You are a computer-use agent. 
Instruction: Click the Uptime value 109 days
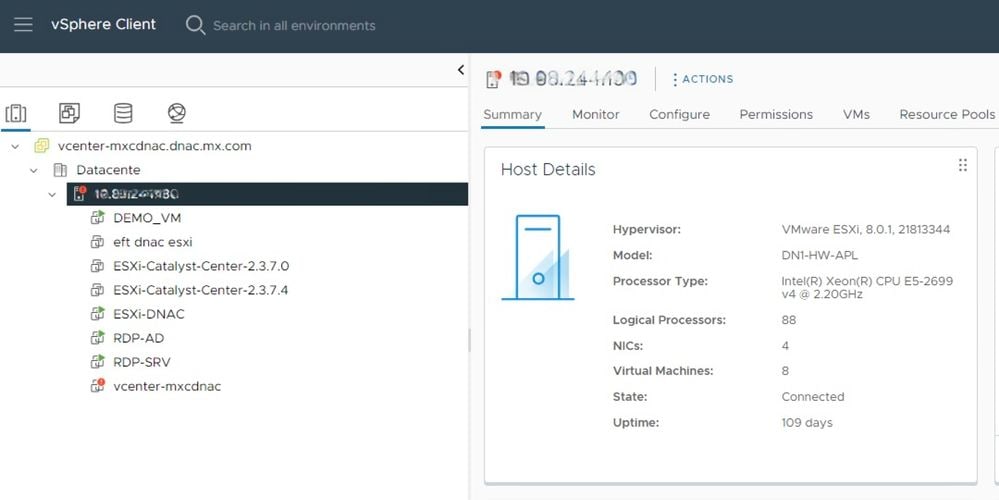pyautogui.click(x=807, y=423)
